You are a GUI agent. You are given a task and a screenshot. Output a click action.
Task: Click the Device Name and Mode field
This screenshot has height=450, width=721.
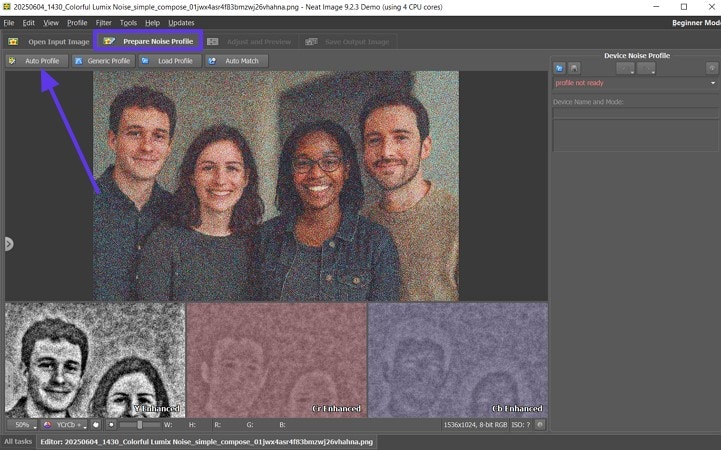point(635,113)
